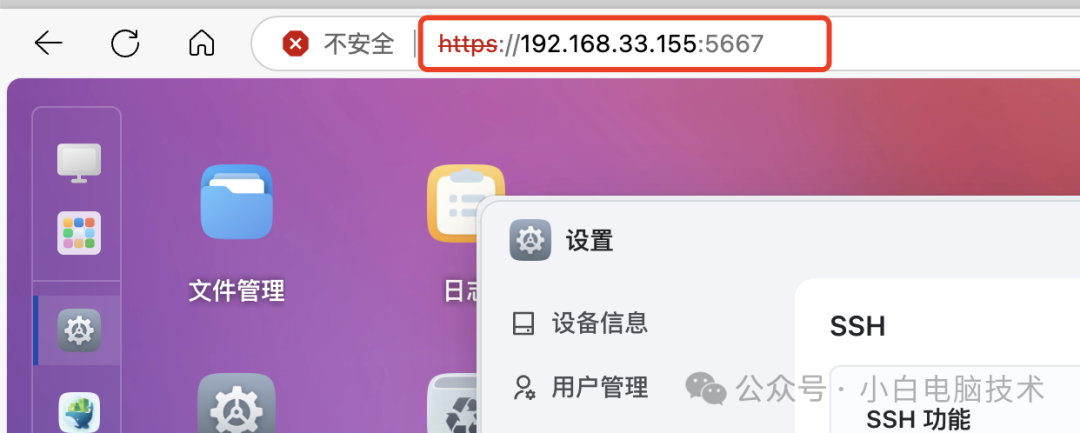Image resolution: width=1080 pixels, height=433 pixels.
Task: Click the gear icon in 设置 window title
Action: pos(530,240)
